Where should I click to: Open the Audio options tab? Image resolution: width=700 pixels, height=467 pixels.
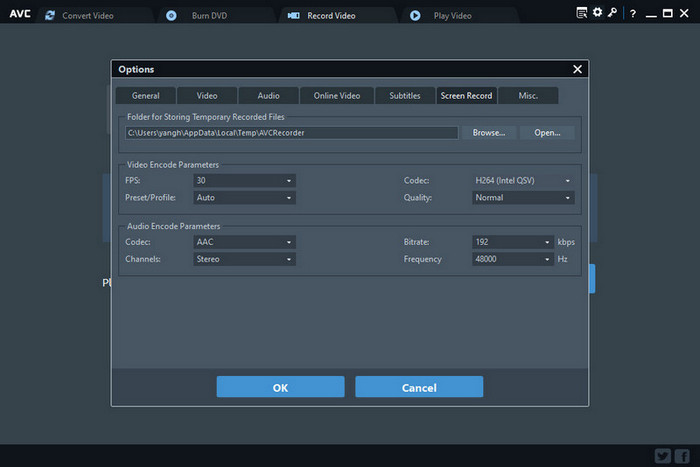(268, 96)
